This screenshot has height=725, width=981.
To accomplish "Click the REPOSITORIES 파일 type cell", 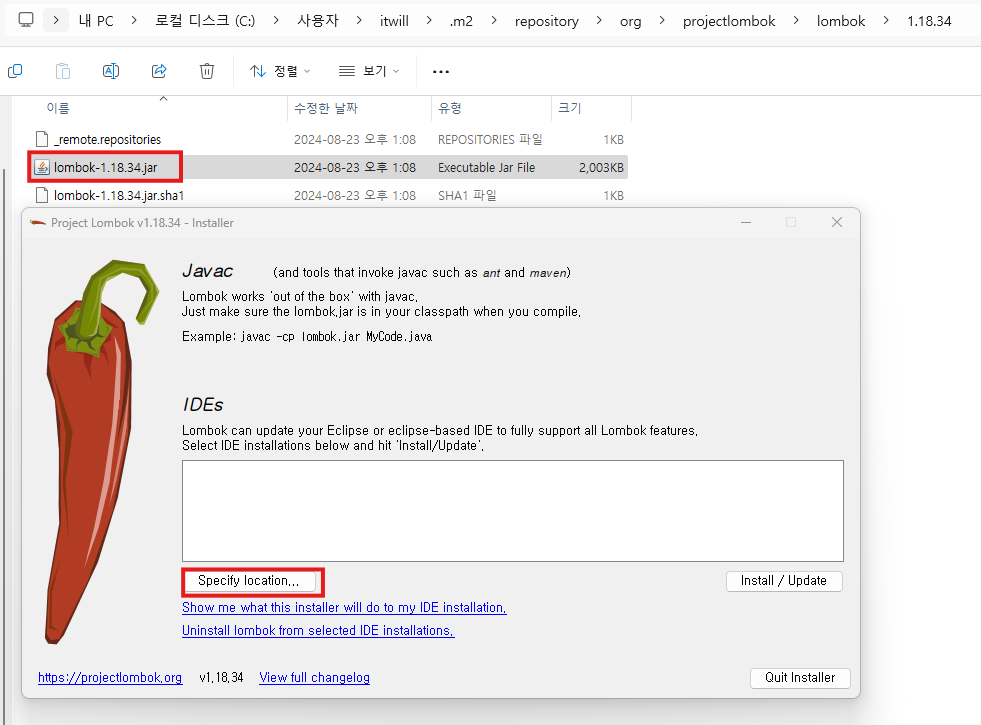I will [x=490, y=139].
